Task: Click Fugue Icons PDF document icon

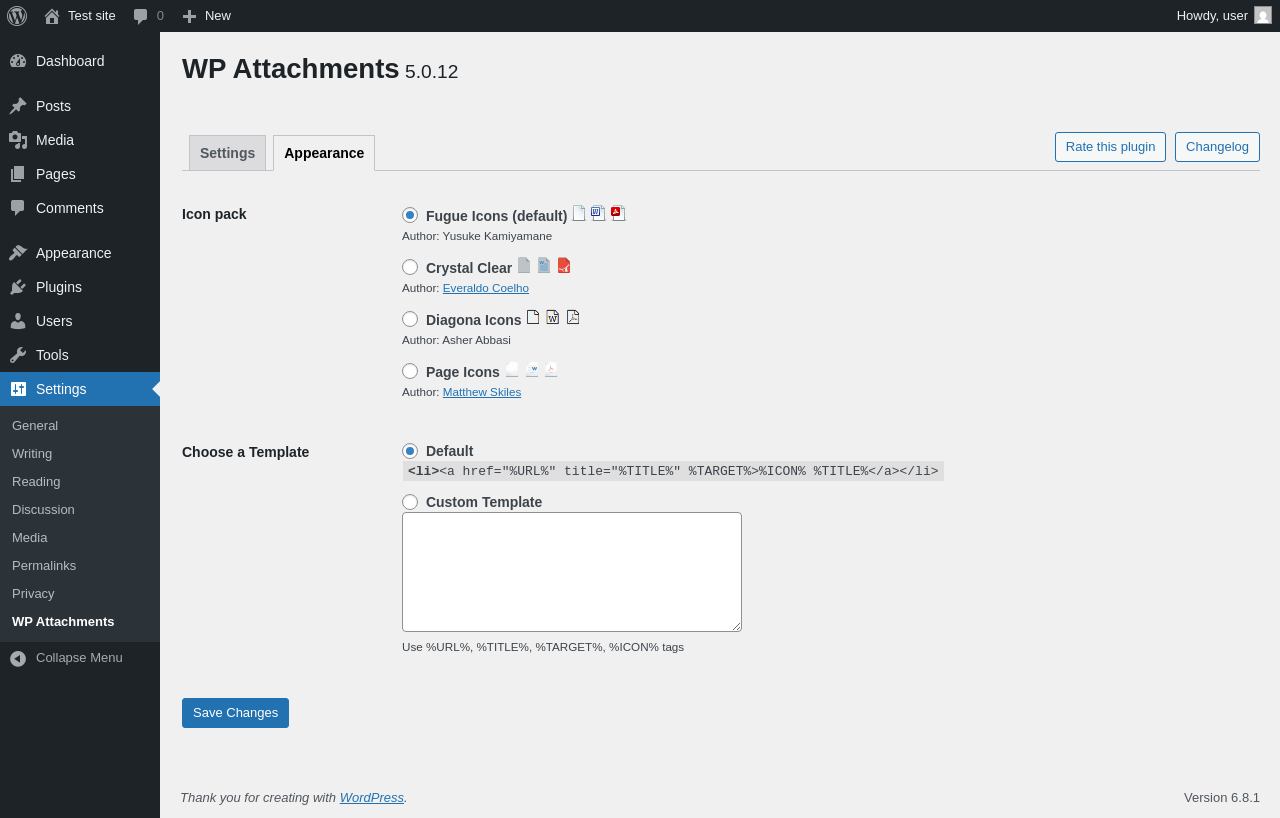Action: (618, 213)
